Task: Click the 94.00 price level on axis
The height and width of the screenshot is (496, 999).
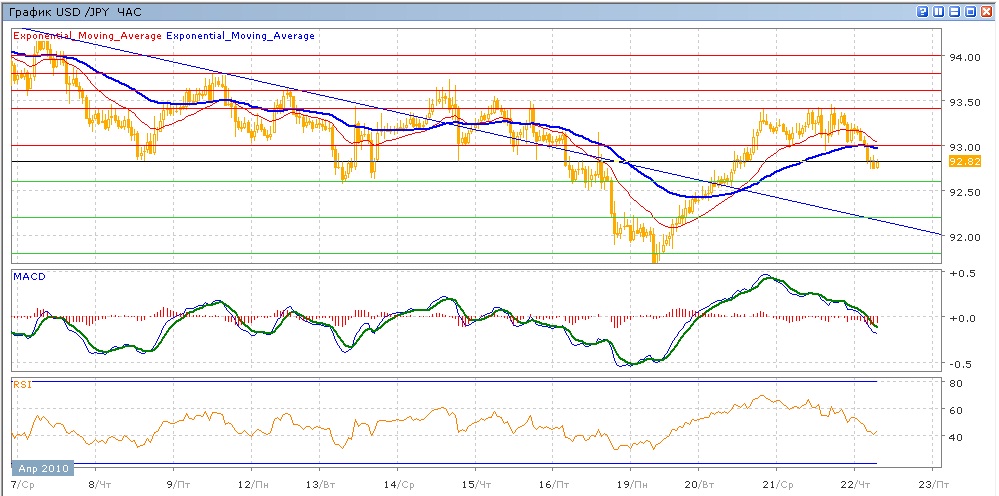Action: [962, 57]
